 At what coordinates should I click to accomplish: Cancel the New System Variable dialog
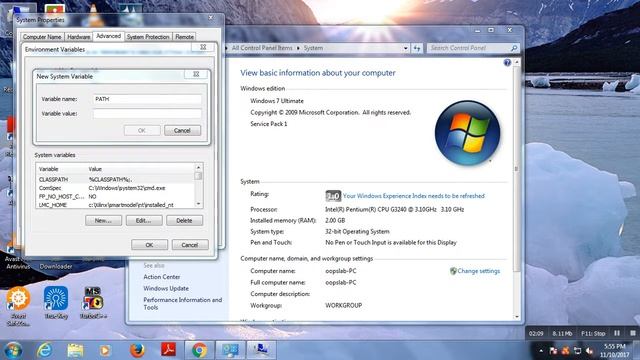click(182, 131)
